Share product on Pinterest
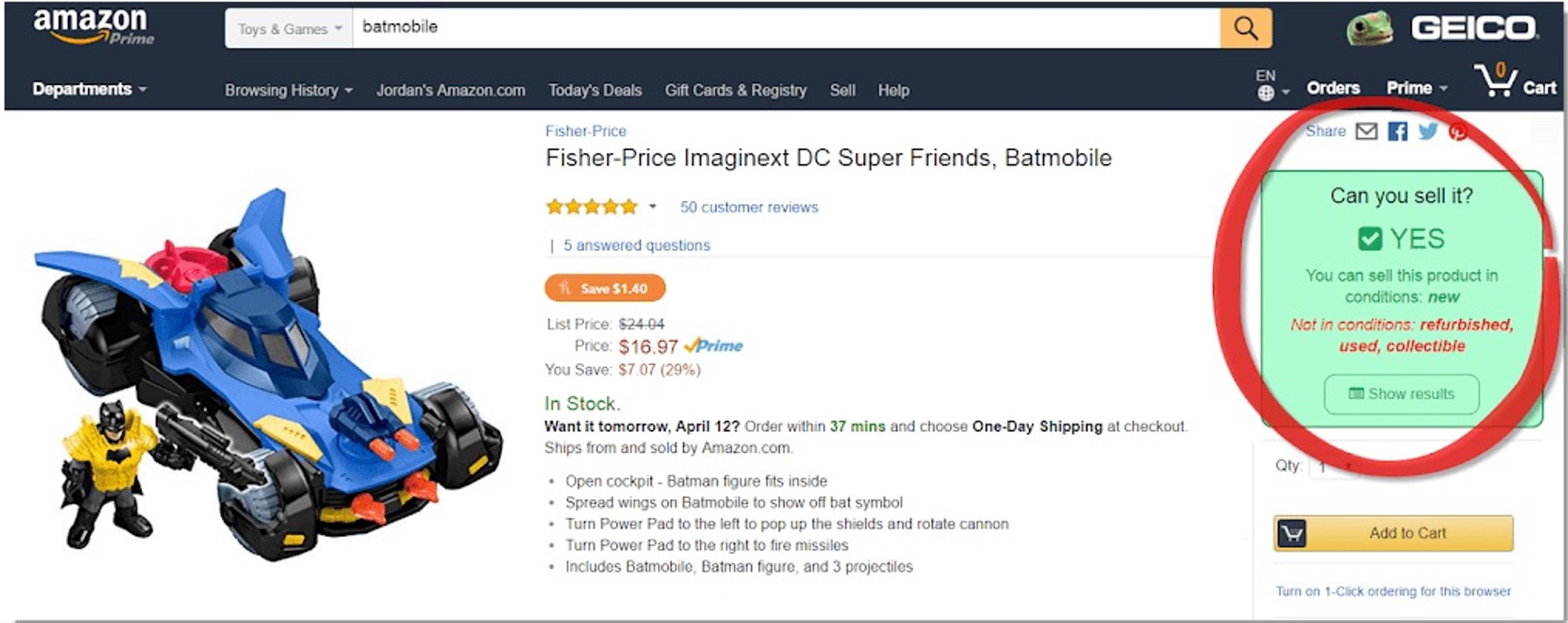 click(x=1457, y=132)
